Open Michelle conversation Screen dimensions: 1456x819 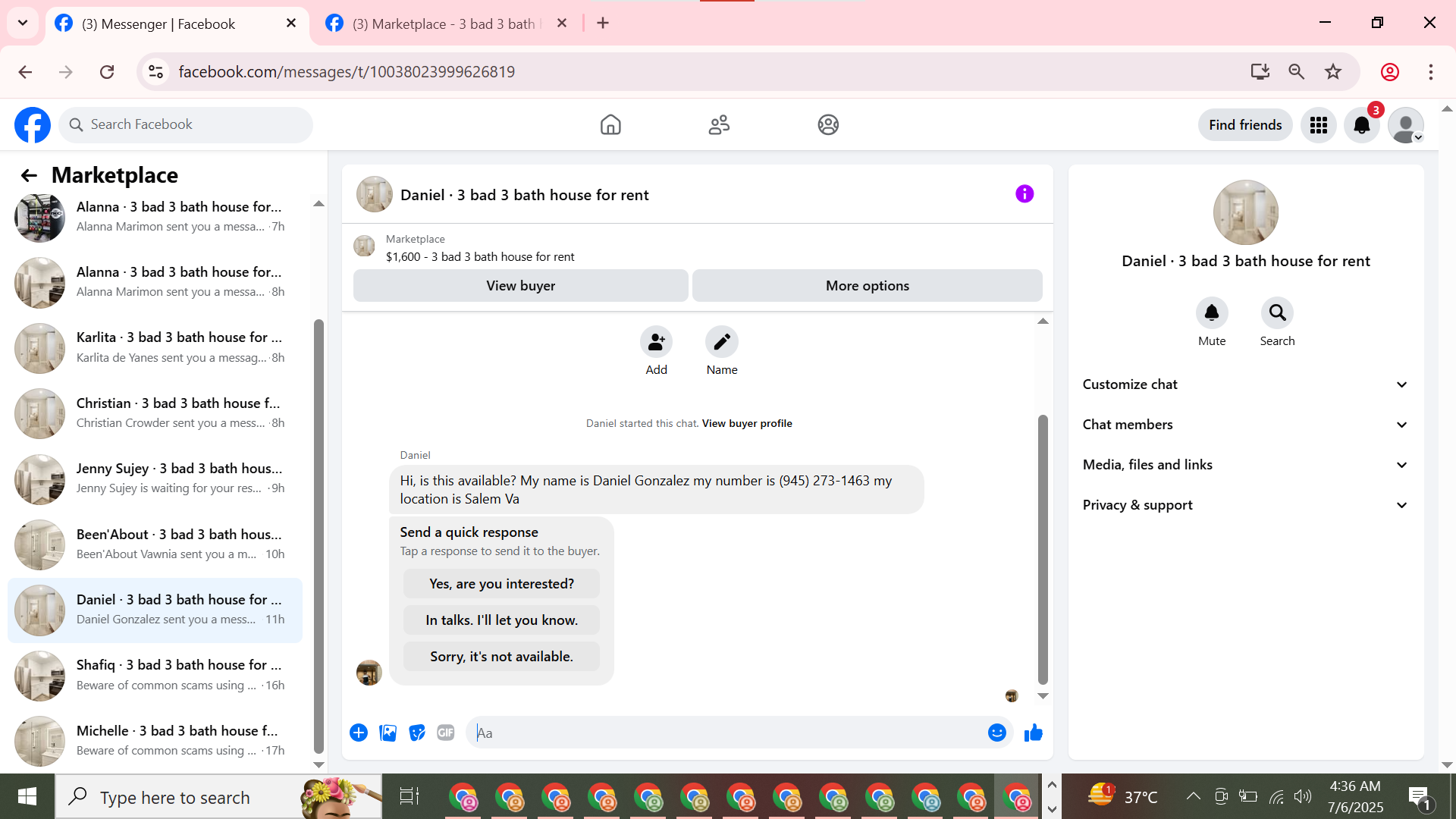tap(155, 741)
